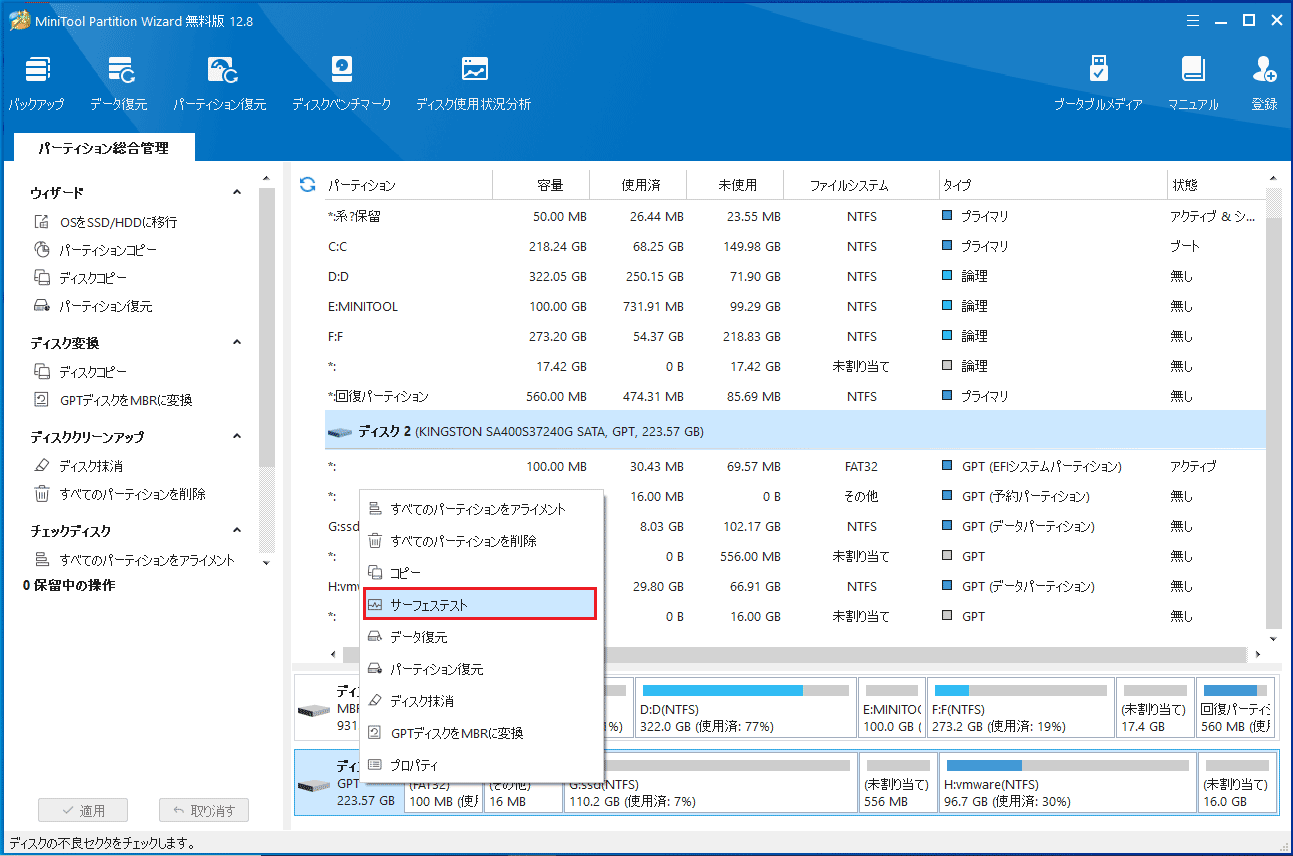Click the partition list horizontal scrollbar
1293x856 pixels.
coord(795,654)
